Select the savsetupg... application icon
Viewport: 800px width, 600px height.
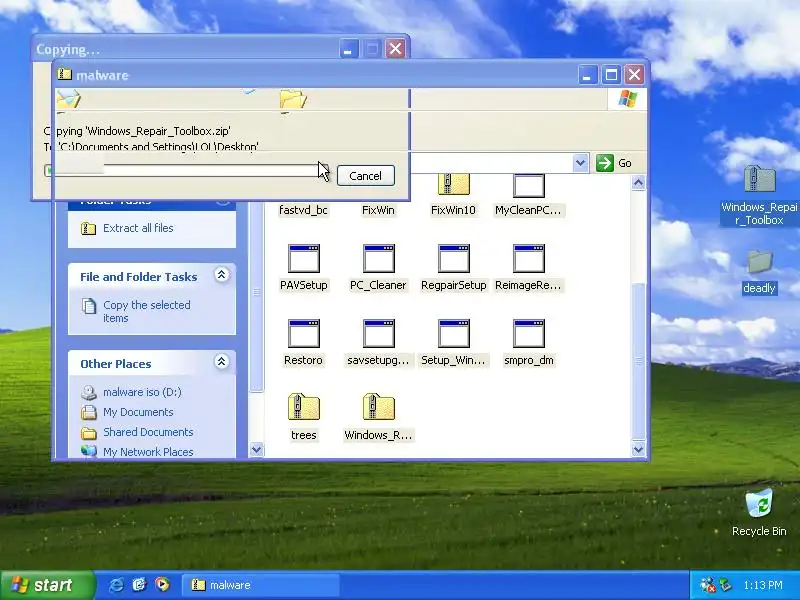[x=379, y=334]
